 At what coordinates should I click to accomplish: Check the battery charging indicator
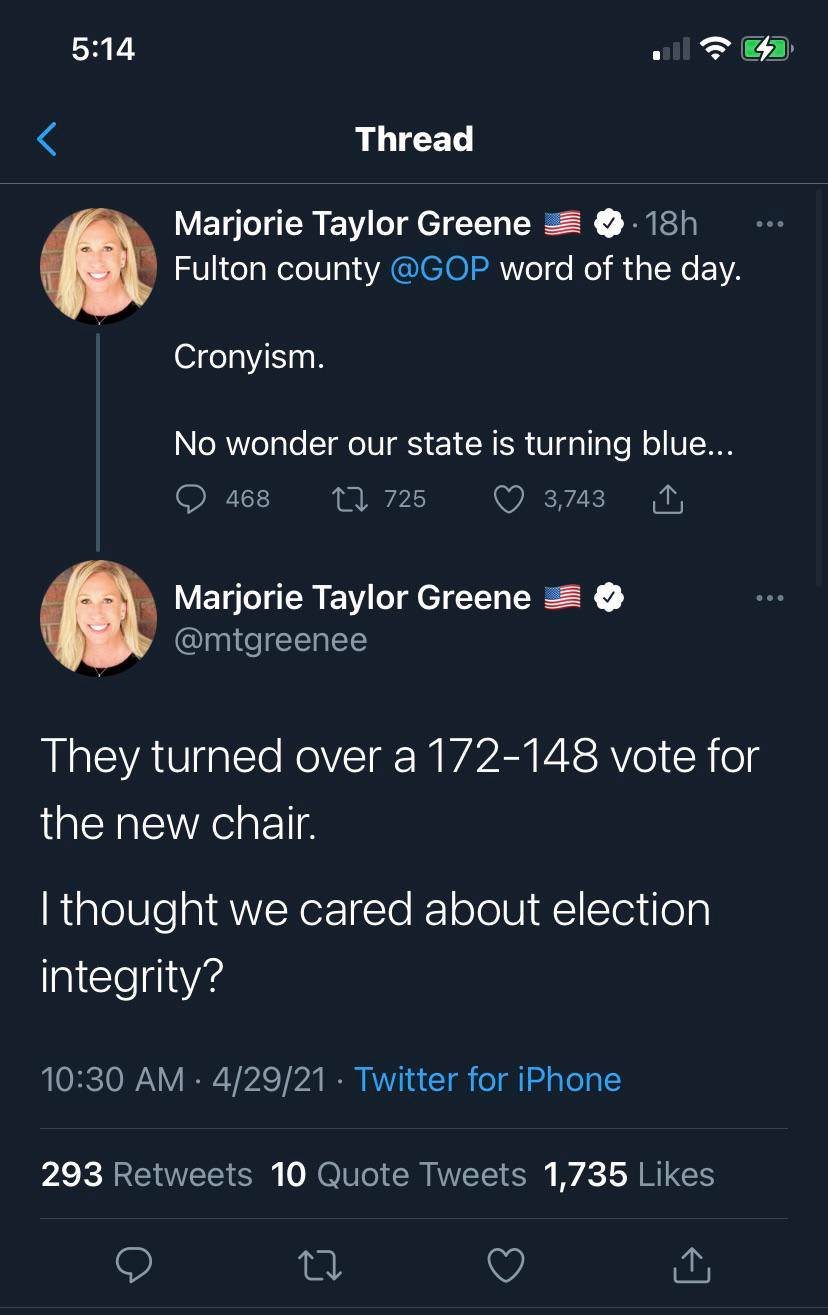(x=765, y=47)
